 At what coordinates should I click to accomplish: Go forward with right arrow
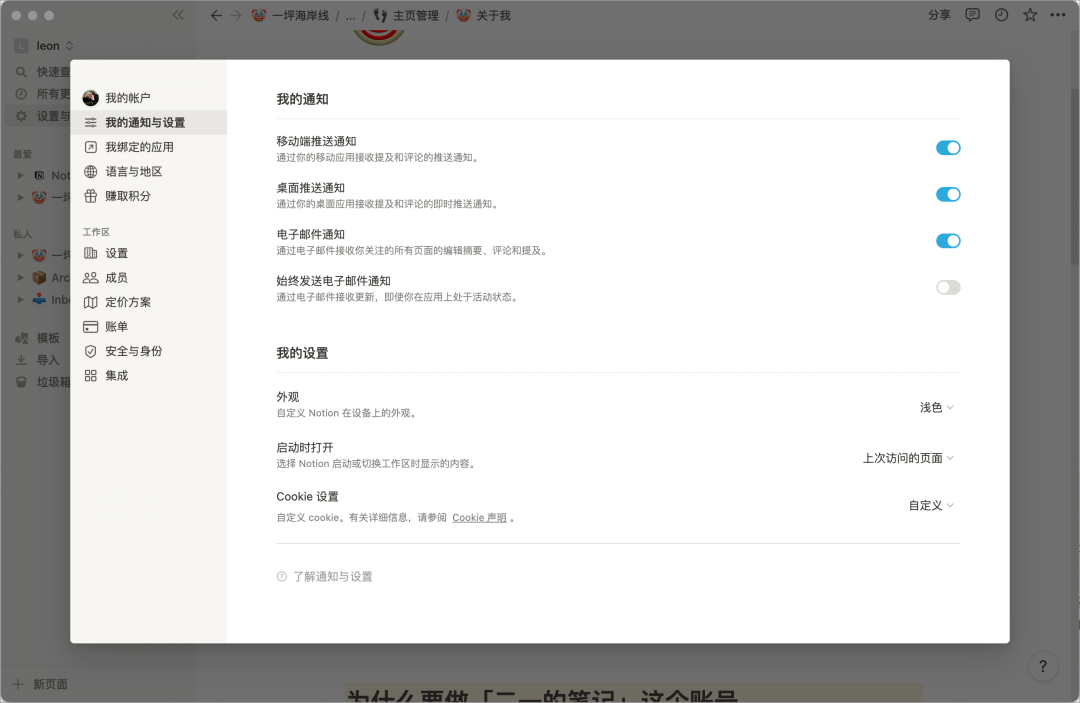pyautogui.click(x=236, y=15)
